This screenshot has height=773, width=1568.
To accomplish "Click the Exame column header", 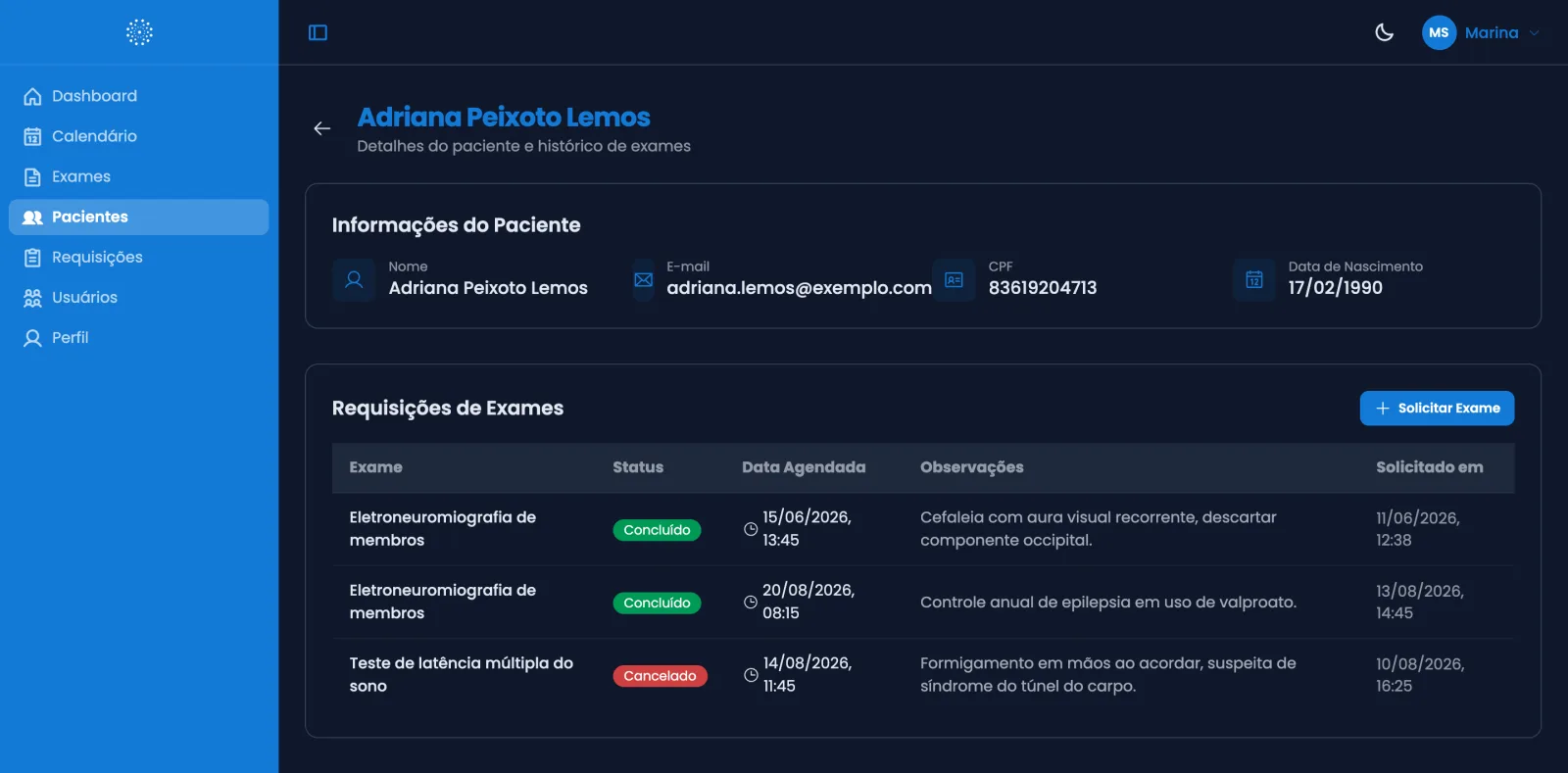I will [376, 467].
